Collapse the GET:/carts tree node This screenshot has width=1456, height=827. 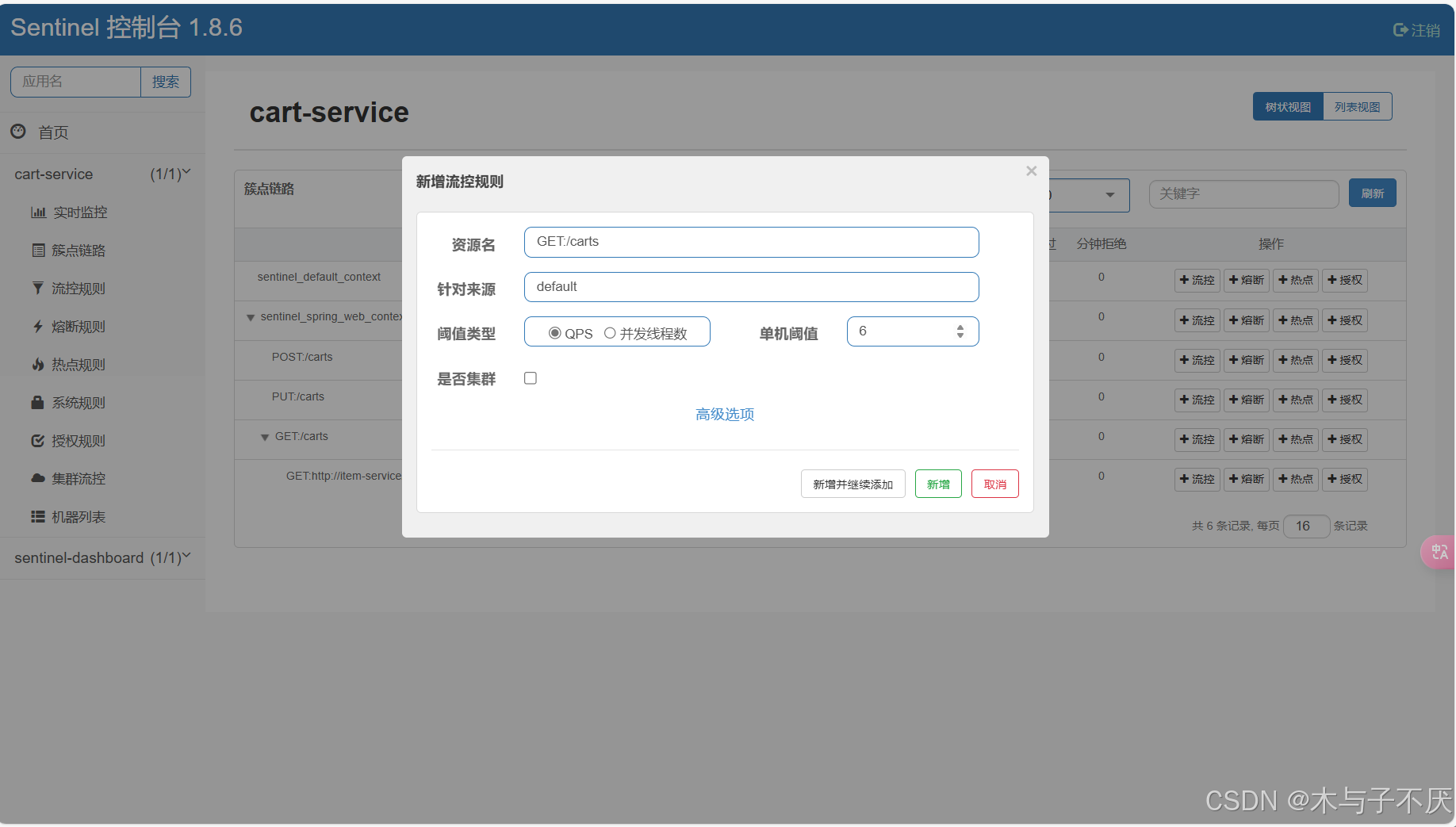click(265, 437)
